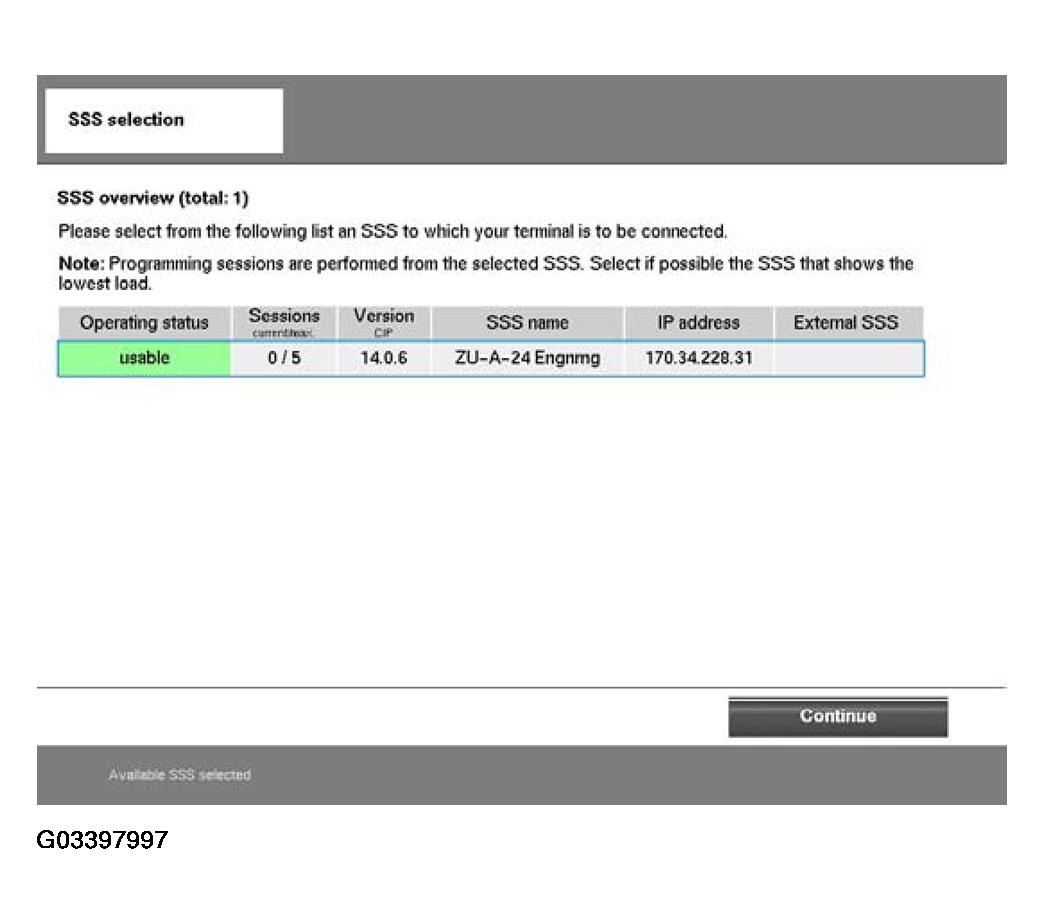Select the green usable status cell
The height and width of the screenshot is (924, 1045).
[144, 358]
